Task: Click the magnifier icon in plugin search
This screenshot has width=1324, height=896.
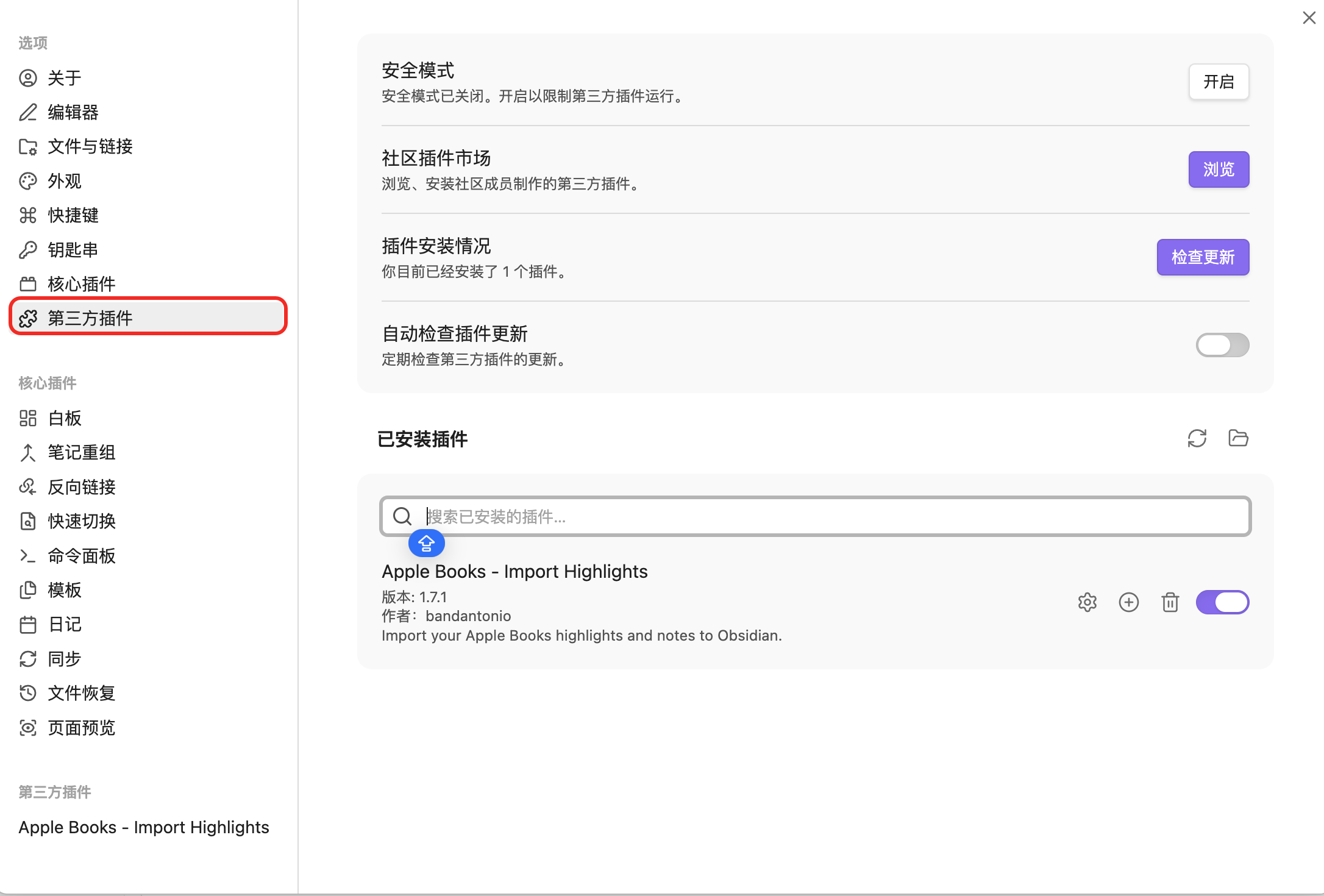Action: (402, 516)
